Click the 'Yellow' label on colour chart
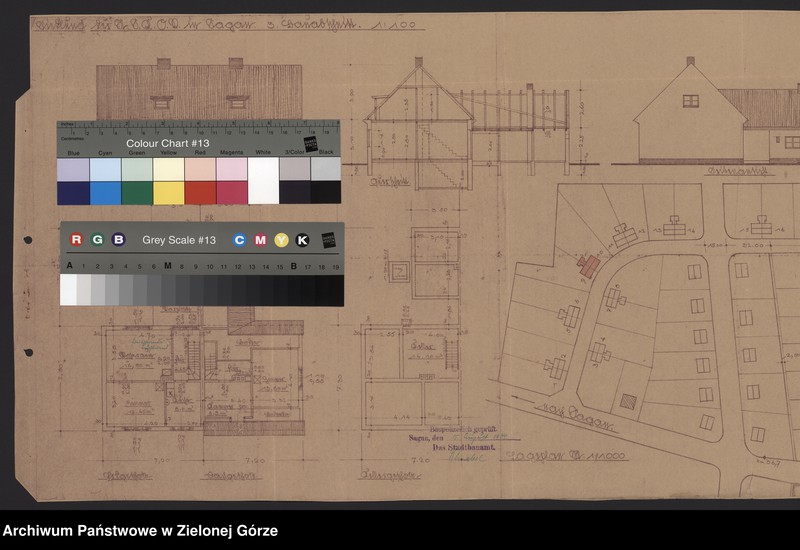This screenshot has height=550, width=800. 168,153
